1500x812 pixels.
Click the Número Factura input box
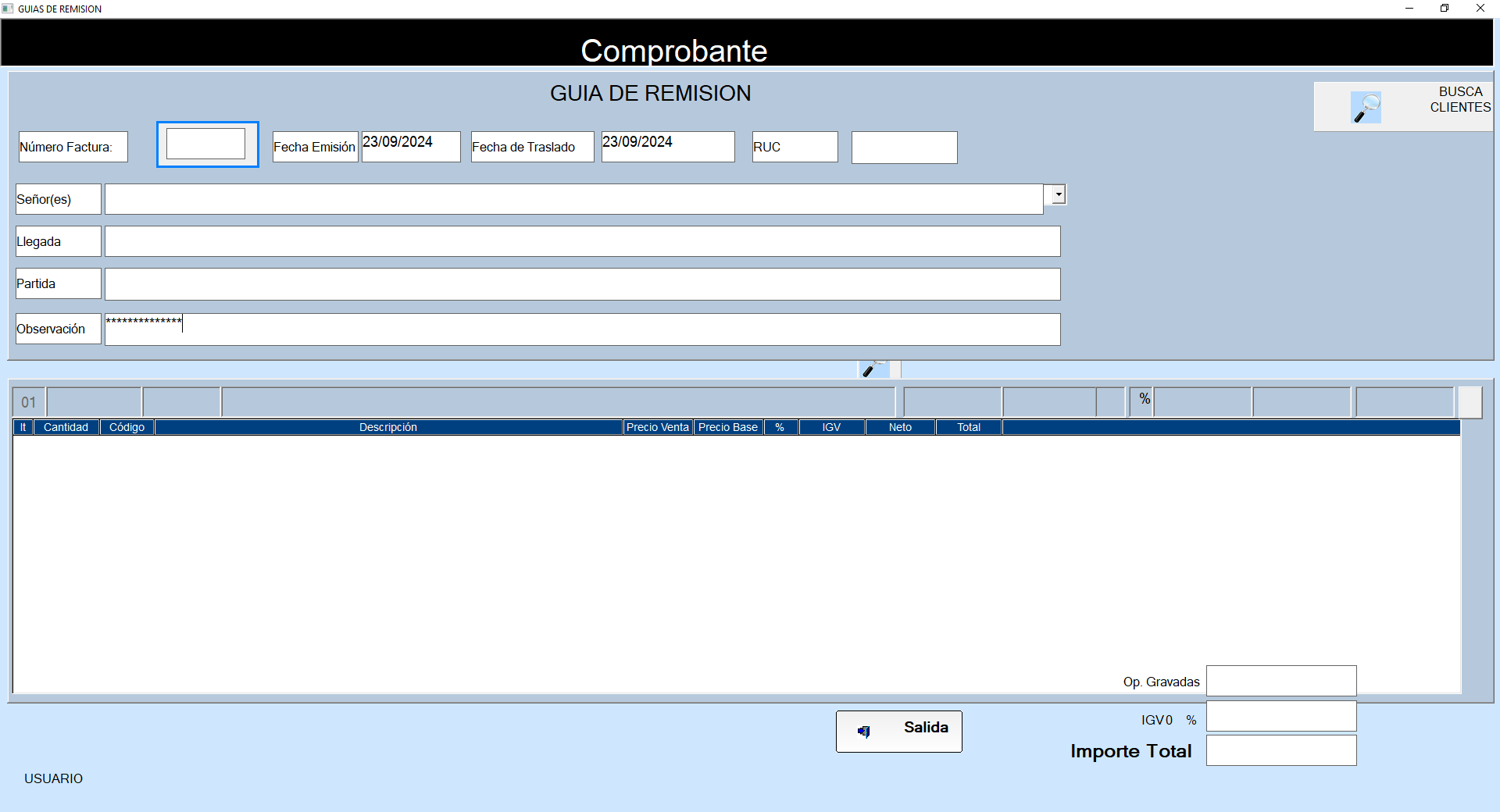(206, 144)
